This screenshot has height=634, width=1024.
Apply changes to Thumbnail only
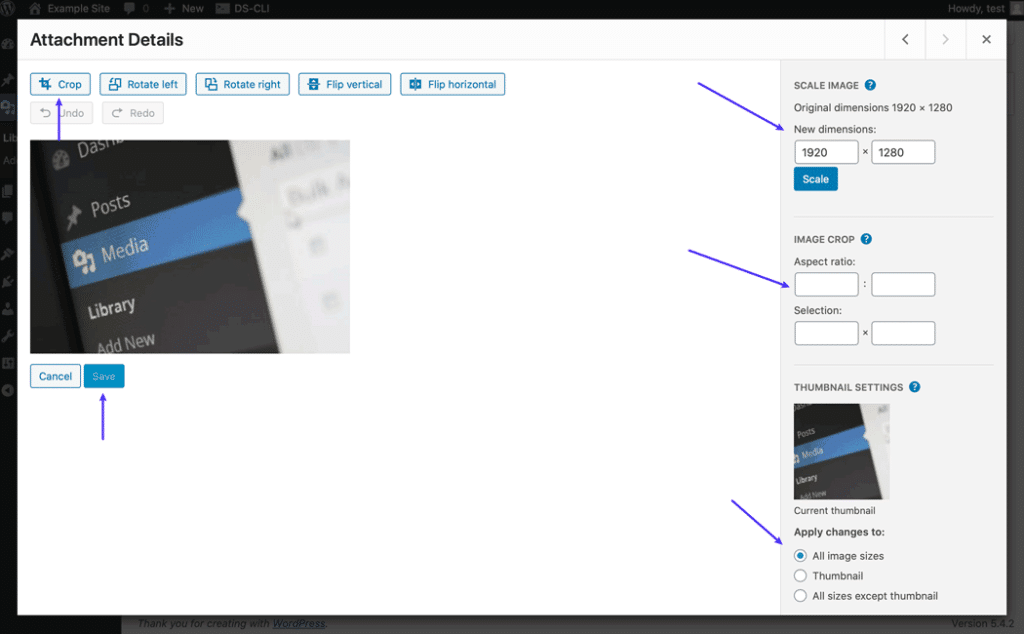click(800, 575)
